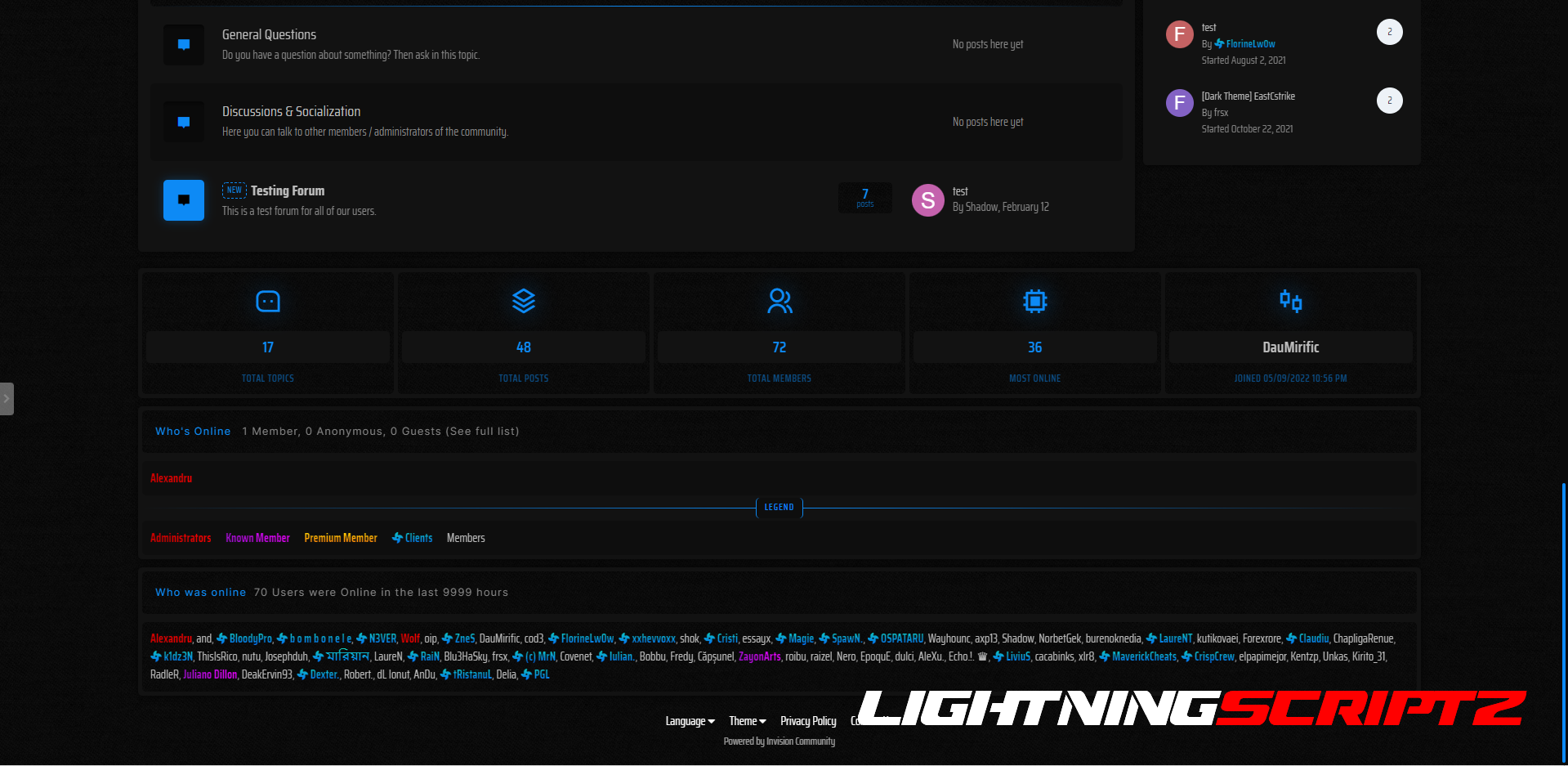
Task: Open DauMirific newest member profile
Action: (x=1290, y=347)
